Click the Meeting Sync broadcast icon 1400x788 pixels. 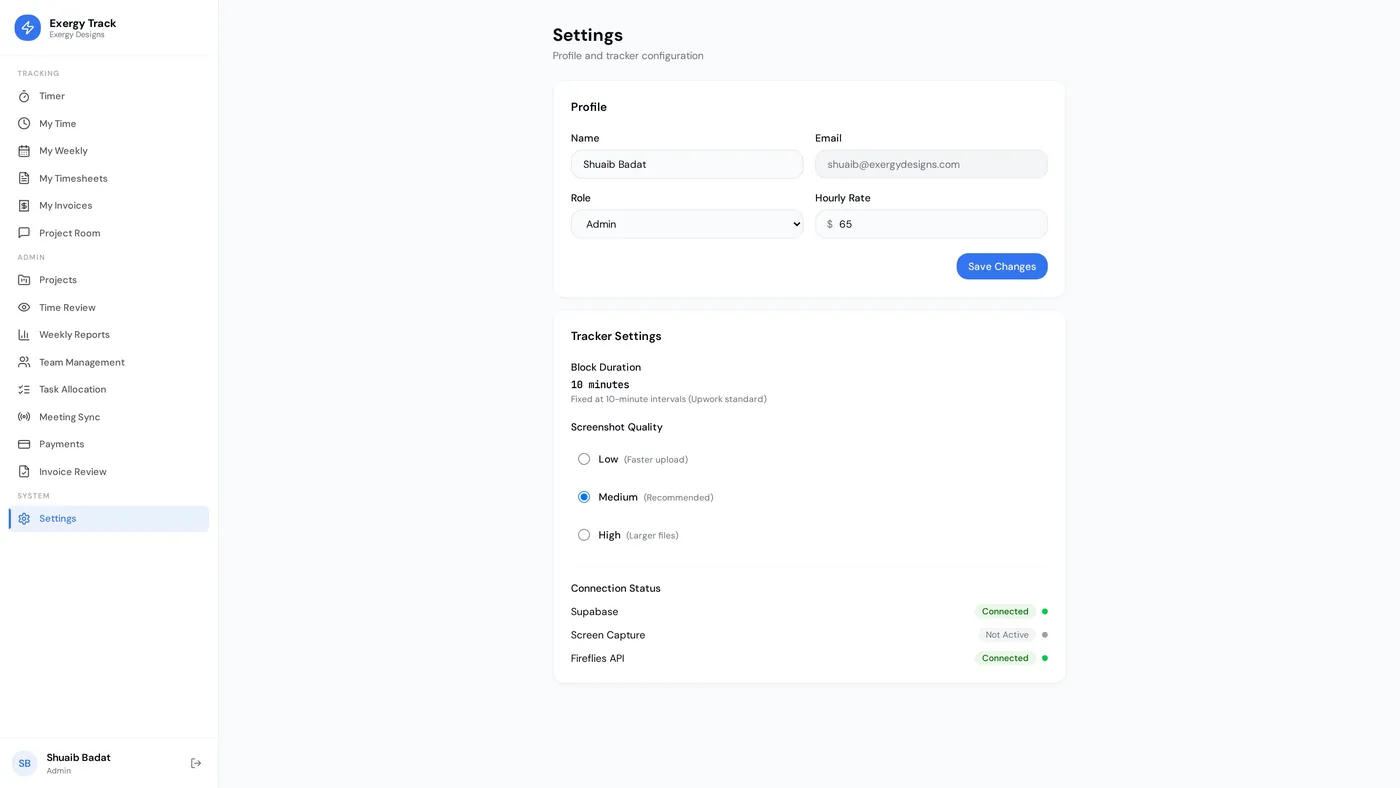pos(24,417)
